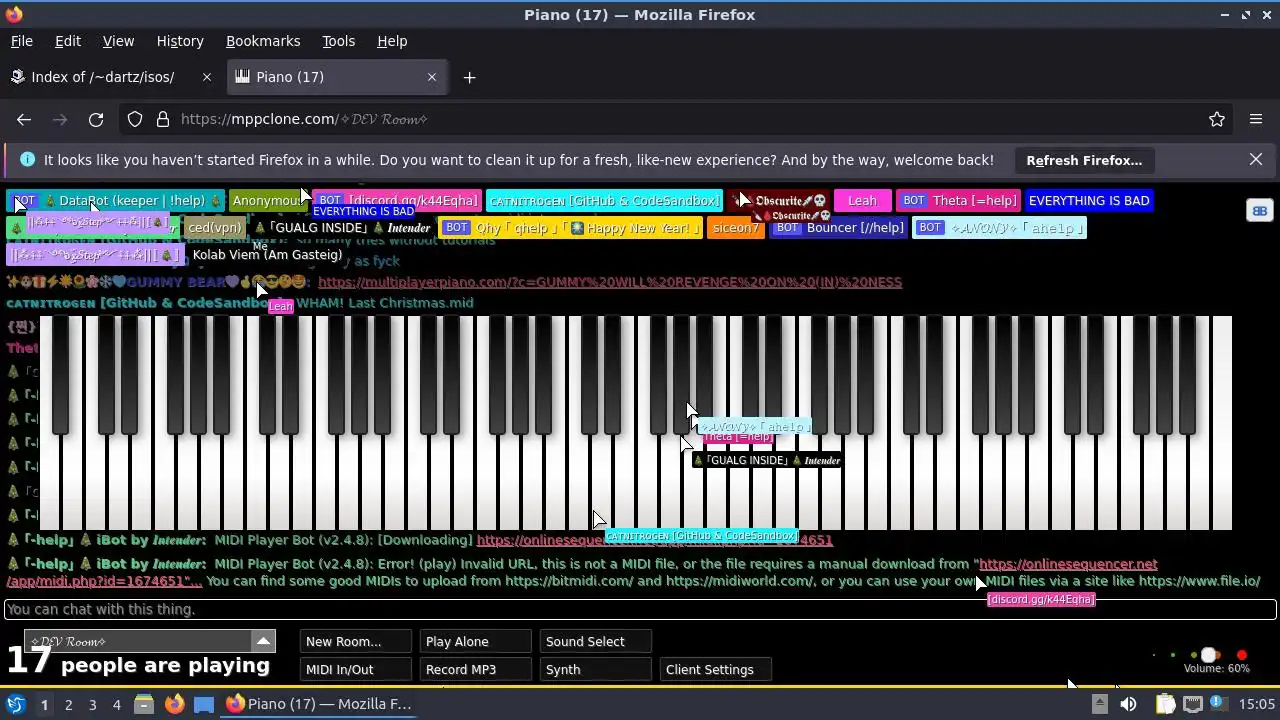The image size is (1280, 720).
Task: Click the Bouncer [//help] bot name tag
Action: tap(840, 228)
